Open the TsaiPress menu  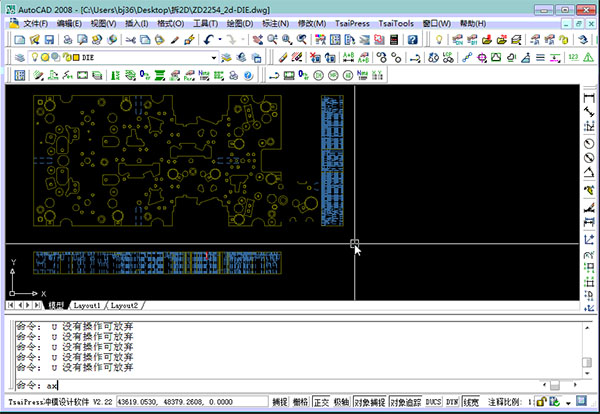pos(353,22)
